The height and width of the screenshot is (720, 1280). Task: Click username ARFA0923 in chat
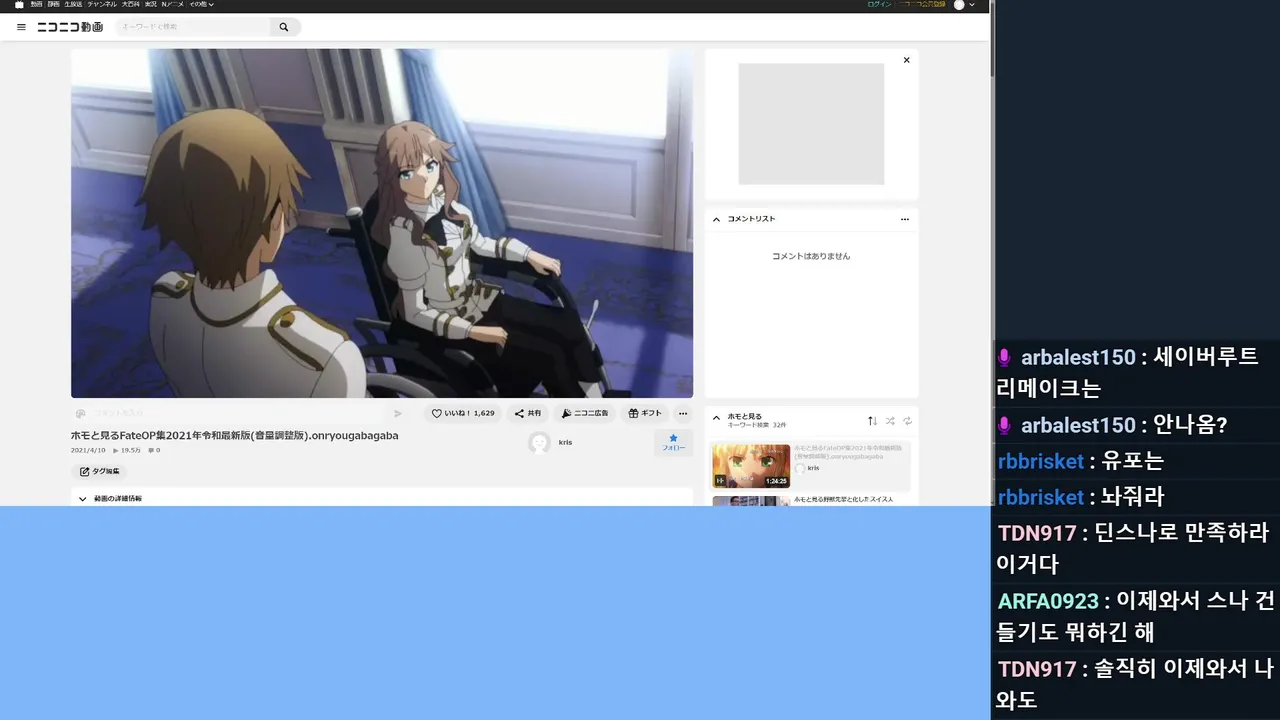1048,601
